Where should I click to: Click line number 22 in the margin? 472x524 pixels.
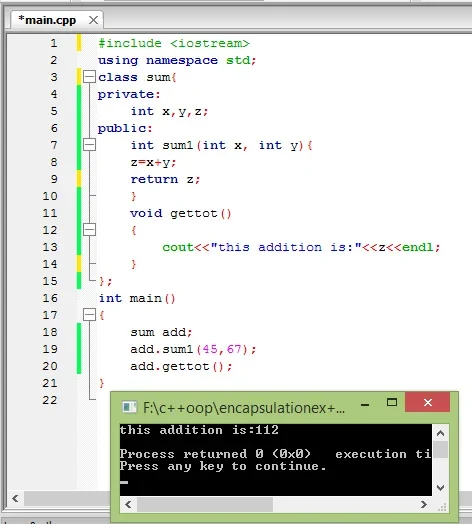tap(50, 400)
